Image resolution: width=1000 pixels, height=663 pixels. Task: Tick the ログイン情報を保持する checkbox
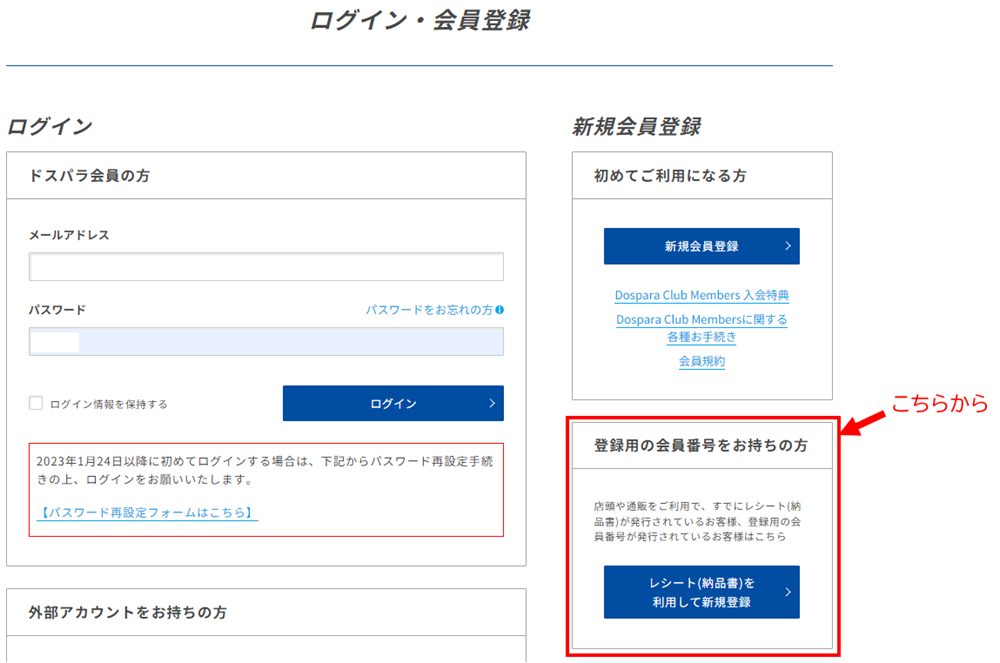[36, 403]
